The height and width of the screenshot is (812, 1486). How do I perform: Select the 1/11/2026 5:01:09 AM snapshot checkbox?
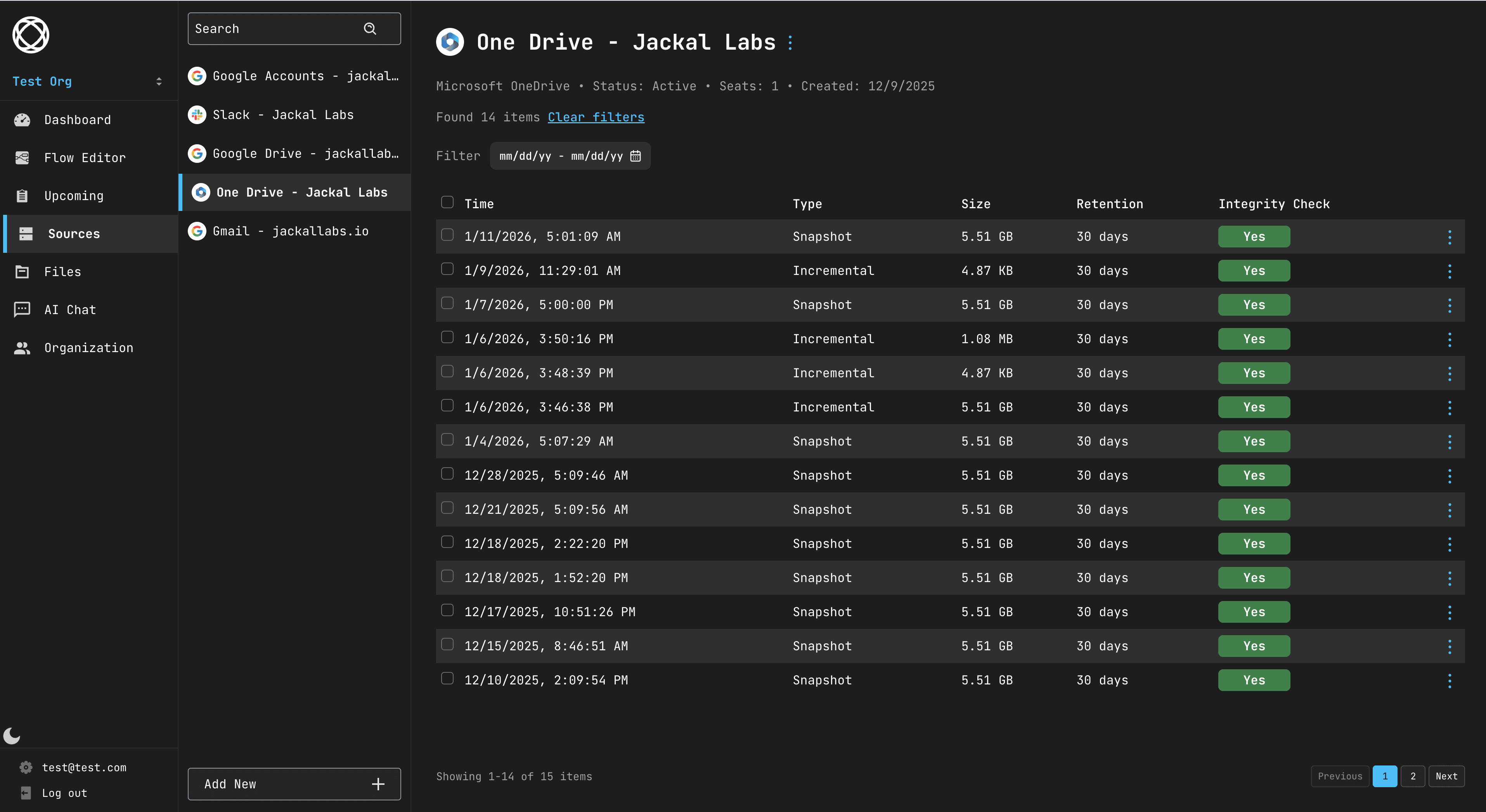click(447, 235)
